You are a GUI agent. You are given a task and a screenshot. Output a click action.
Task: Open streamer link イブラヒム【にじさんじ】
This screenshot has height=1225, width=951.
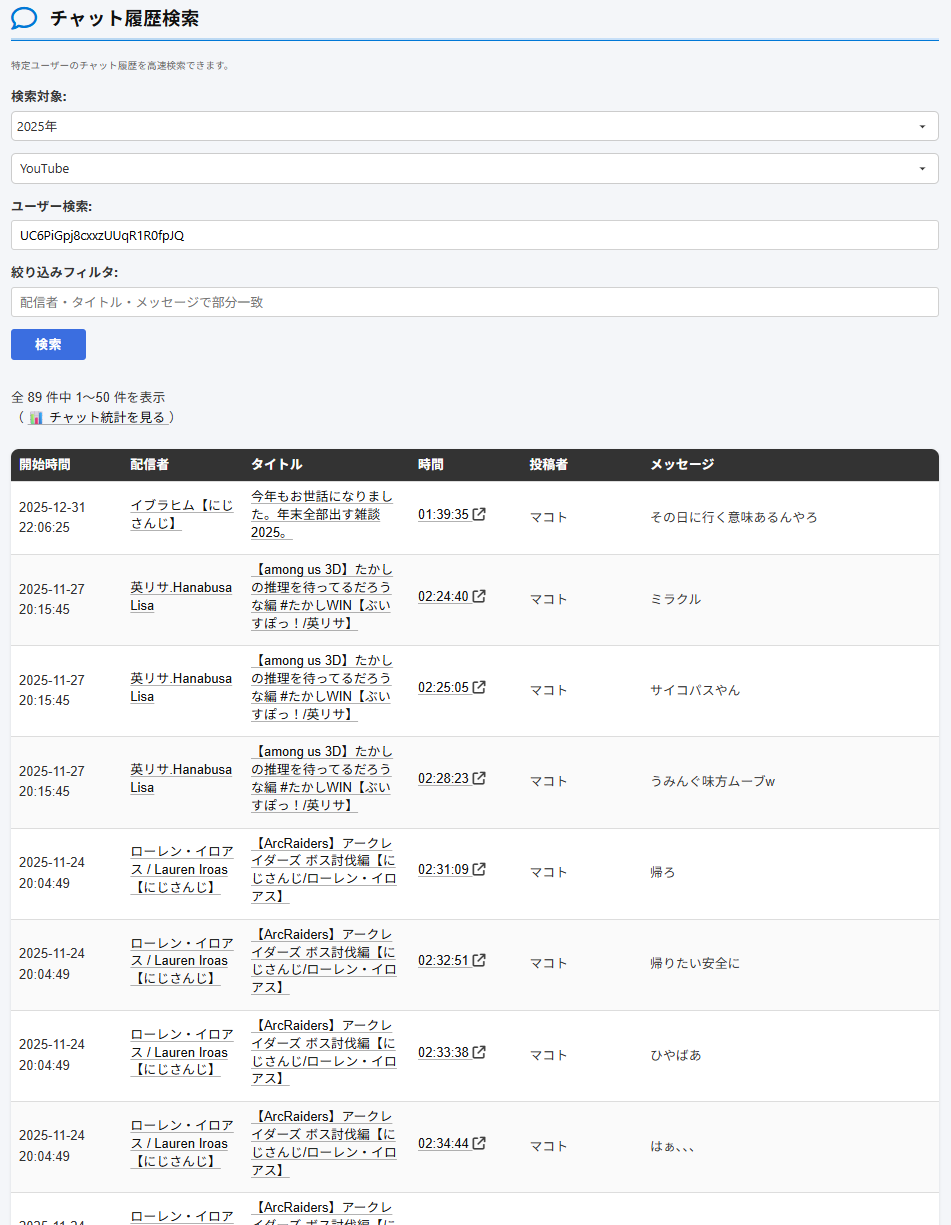(x=181, y=514)
